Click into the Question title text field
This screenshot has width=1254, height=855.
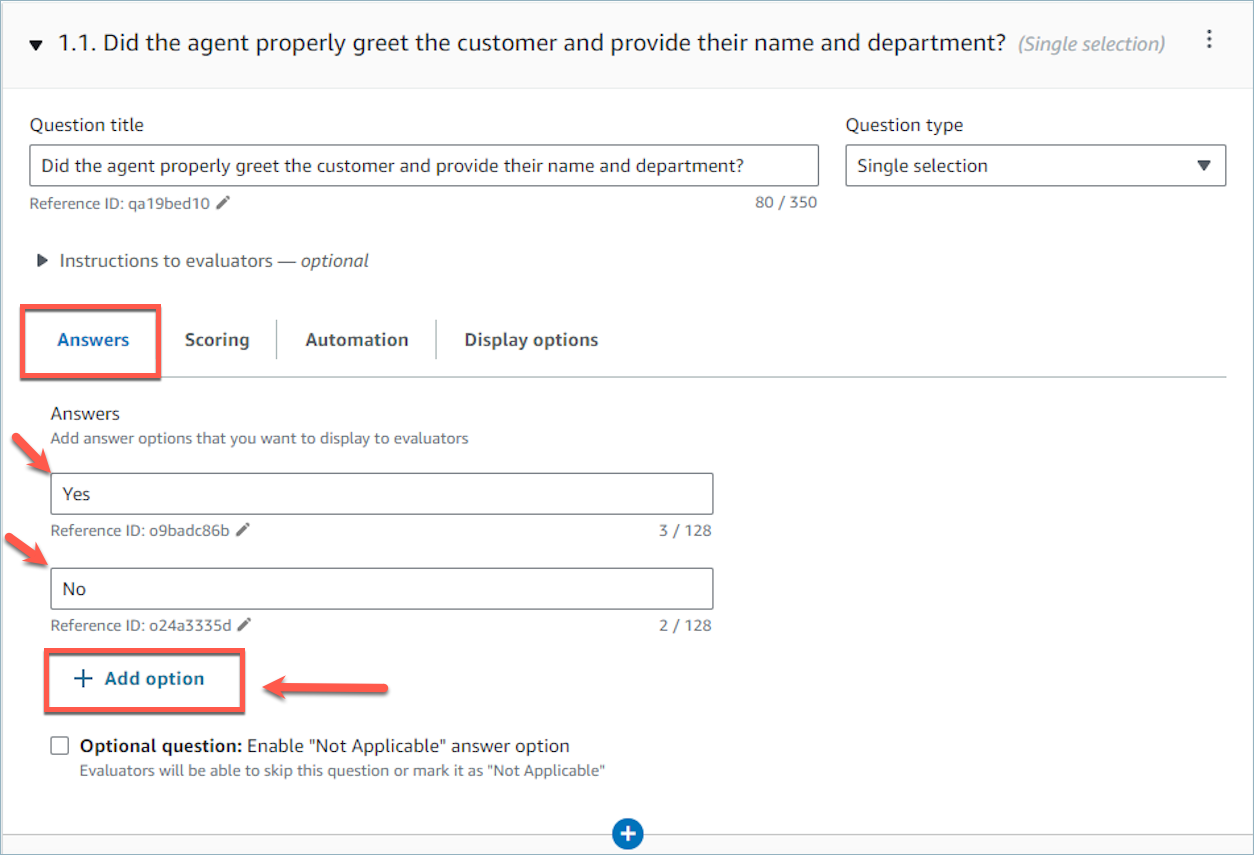(x=423, y=166)
